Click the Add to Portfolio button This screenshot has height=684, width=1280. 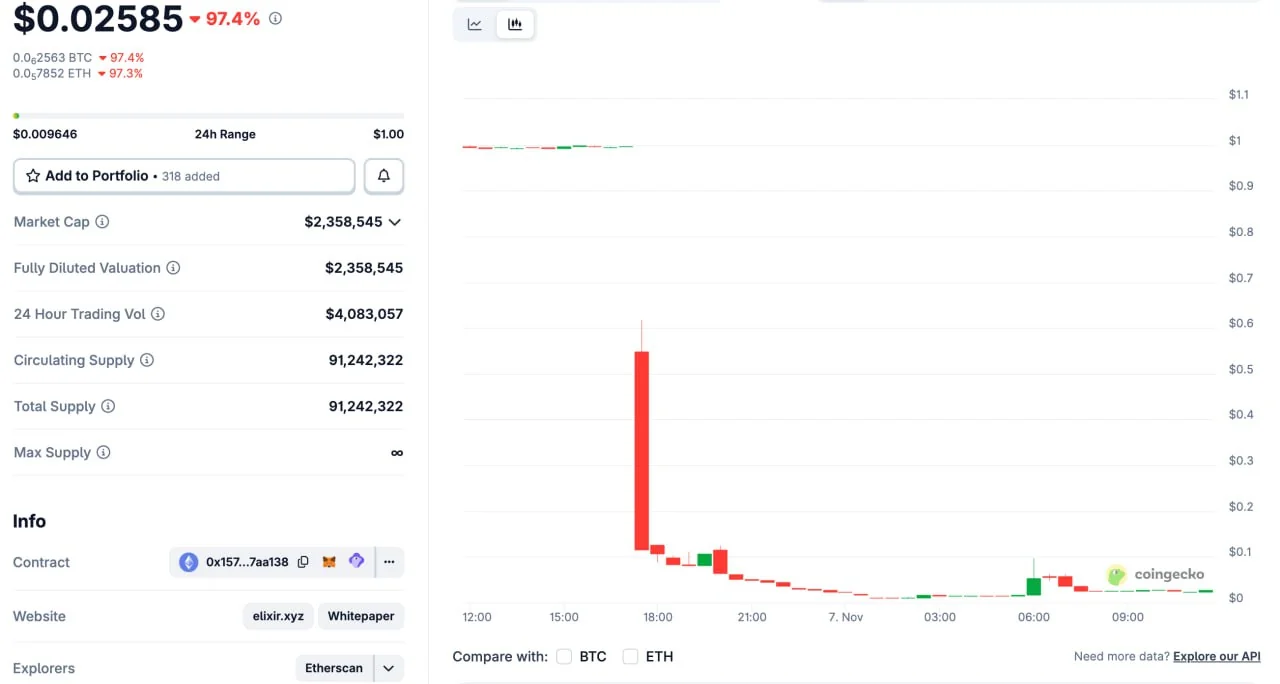pos(184,176)
